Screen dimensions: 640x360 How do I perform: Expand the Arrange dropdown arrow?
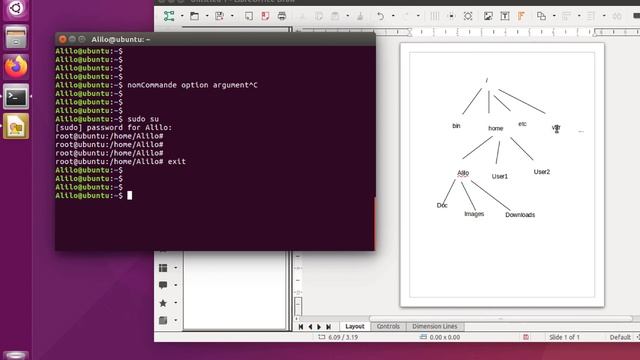(554, 16)
